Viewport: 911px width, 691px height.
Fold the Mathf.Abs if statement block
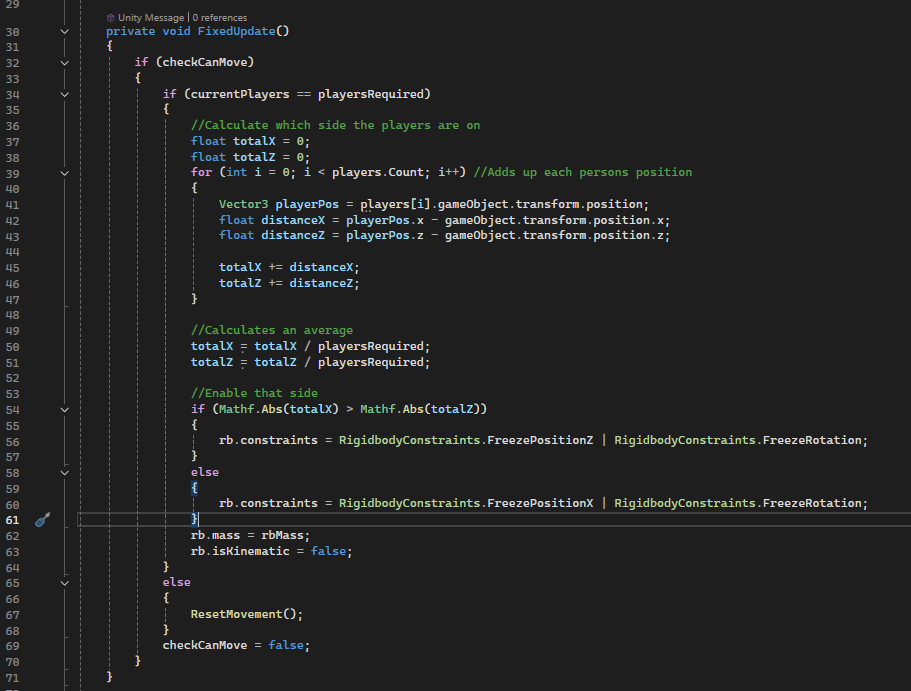pos(65,409)
